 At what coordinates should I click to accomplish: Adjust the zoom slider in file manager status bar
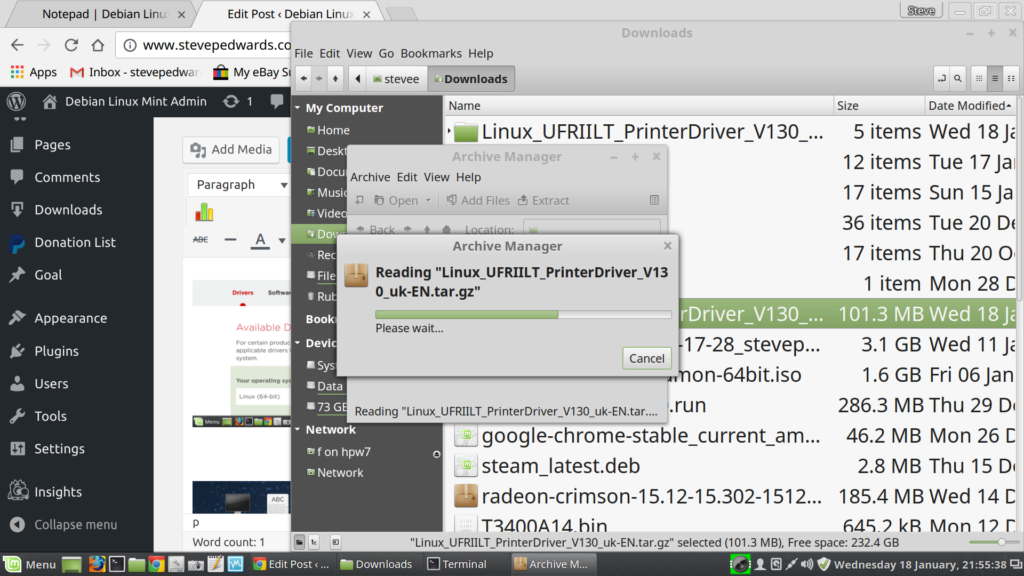pos(975,541)
